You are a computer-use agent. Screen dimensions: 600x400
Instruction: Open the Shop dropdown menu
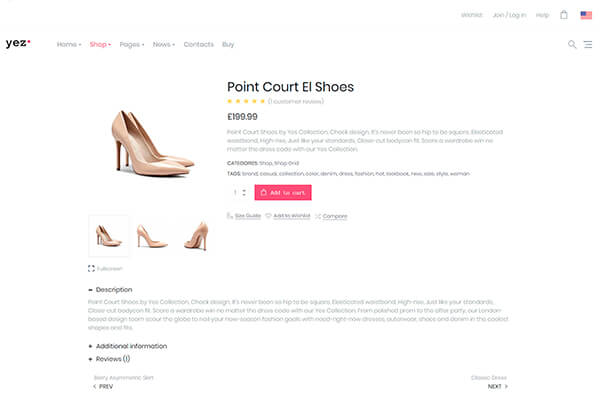pyautogui.click(x=100, y=44)
